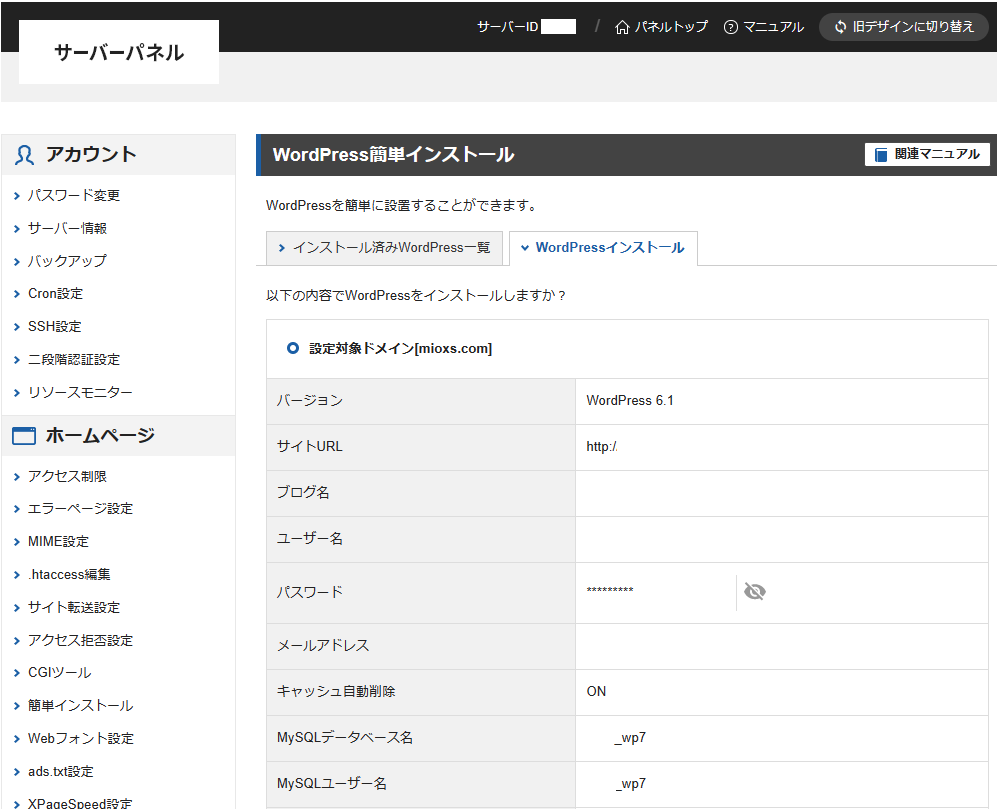Open Webフォント設定
The height and width of the screenshot is (809, 997).
click(x=81, y=739)
